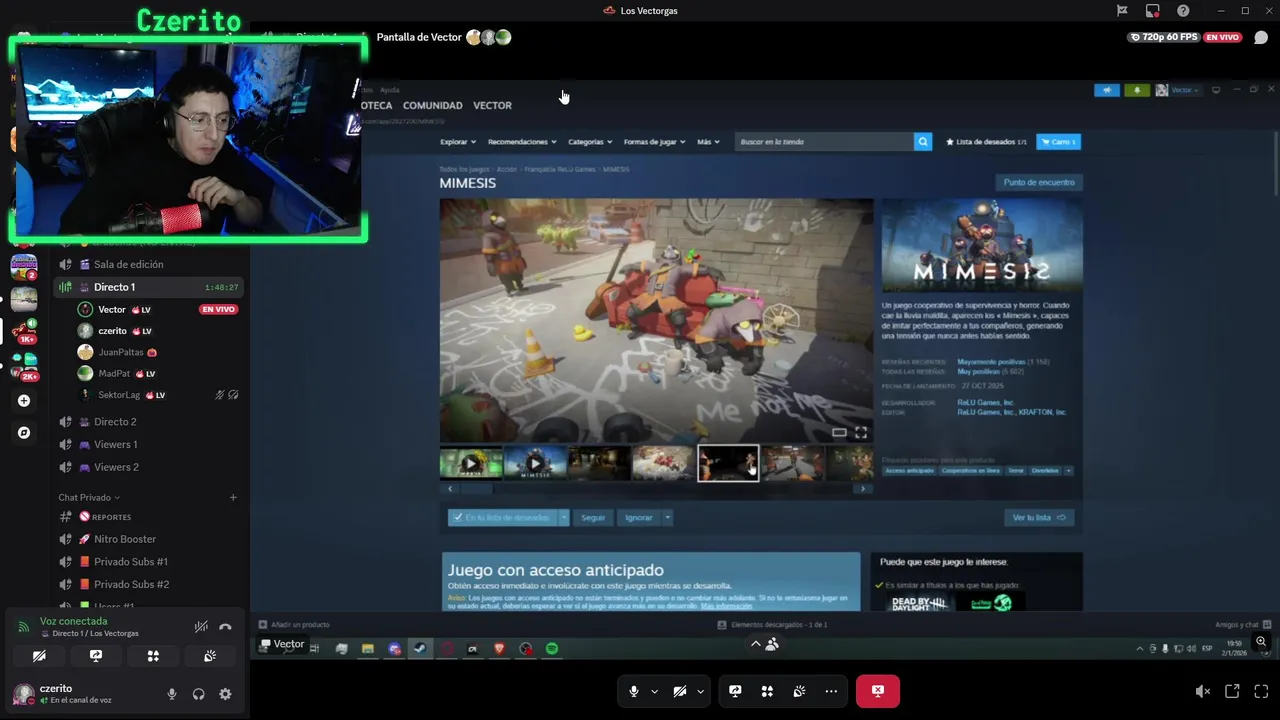Create a channel in Chat Privado with plus
Image resolution: width=1280 pixels, height=720 pixels.
point(233,497)
